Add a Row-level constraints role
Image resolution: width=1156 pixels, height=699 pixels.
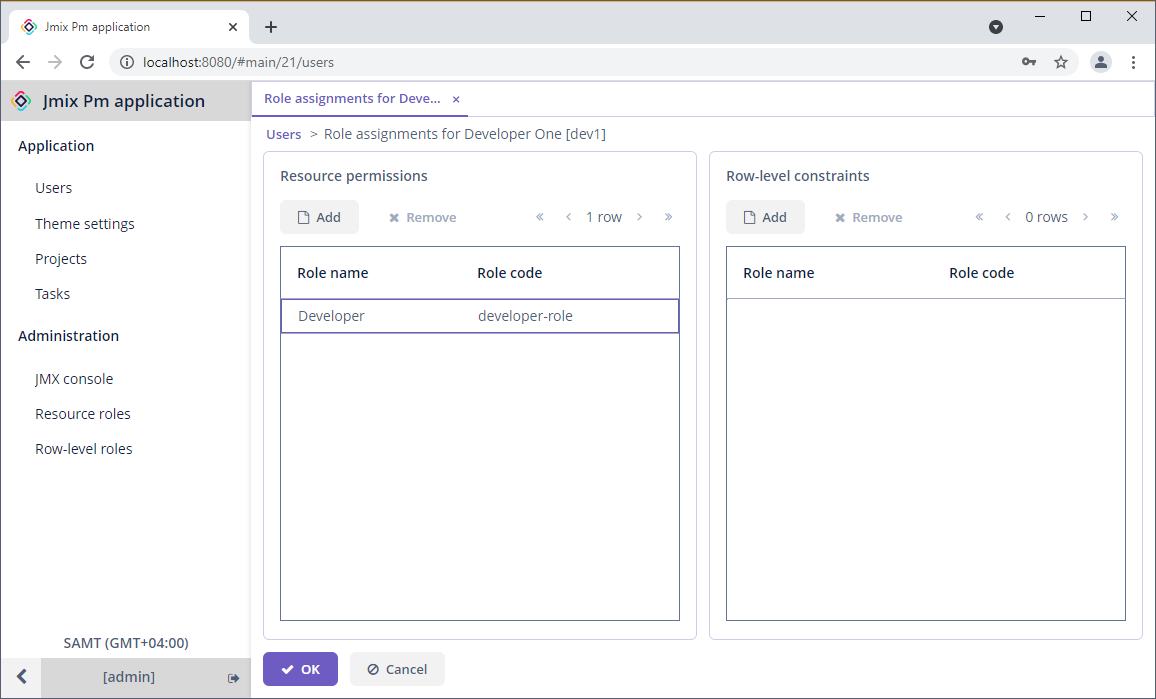[x=765, y=217]
